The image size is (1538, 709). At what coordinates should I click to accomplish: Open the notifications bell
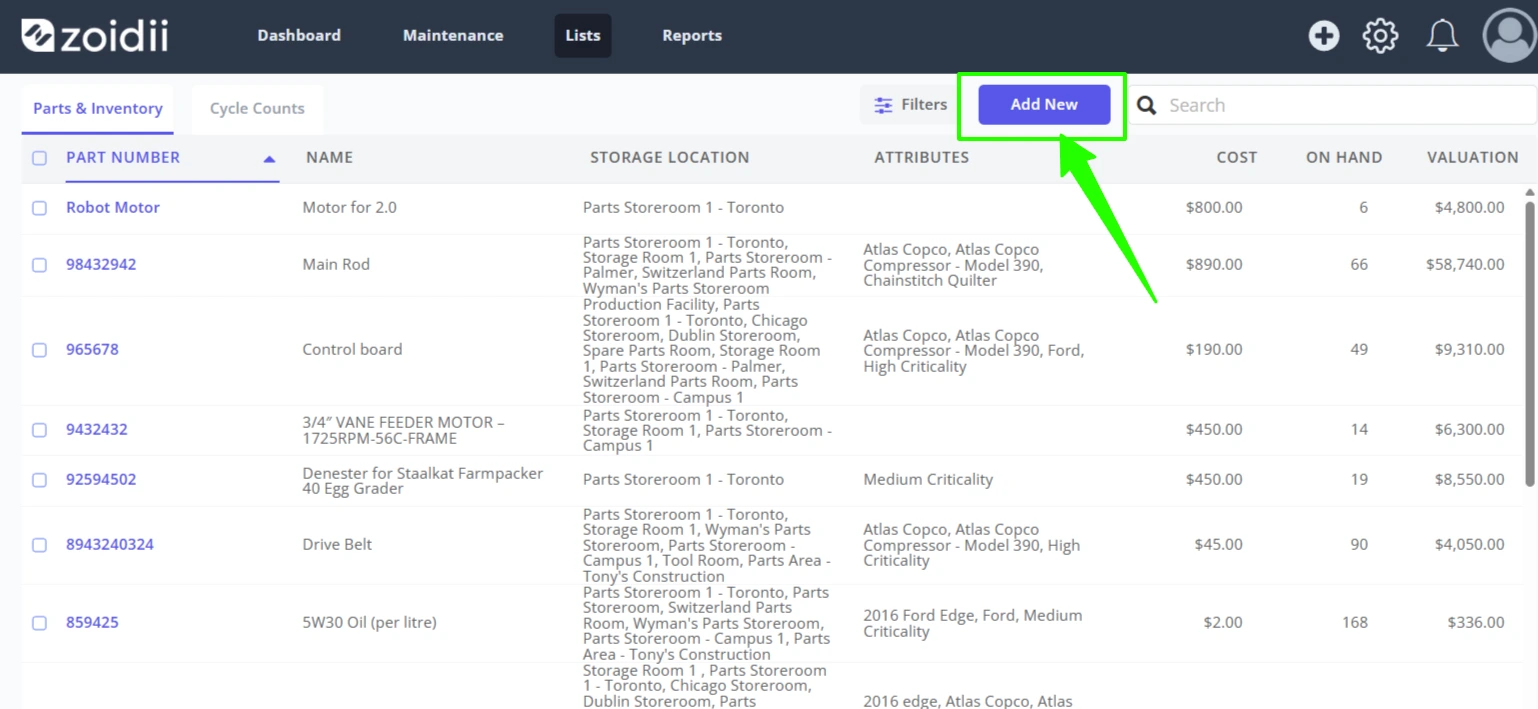click(x=1441, y=36)
